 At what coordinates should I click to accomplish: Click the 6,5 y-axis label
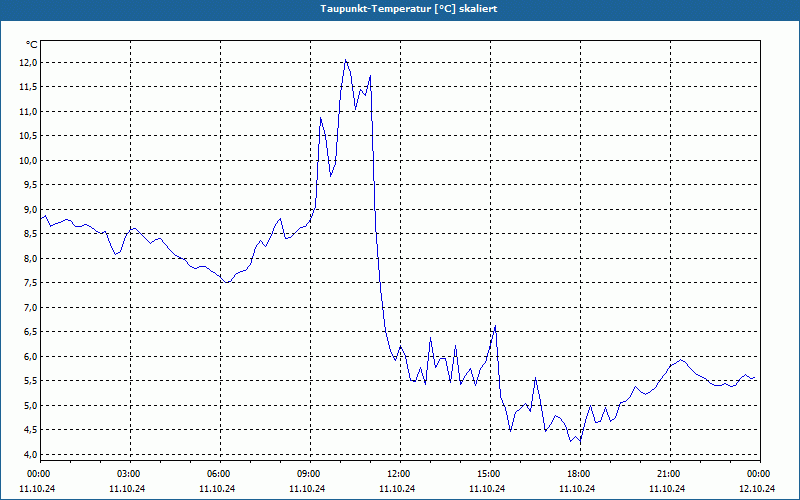pyautogui.click(x=30, y=332)
